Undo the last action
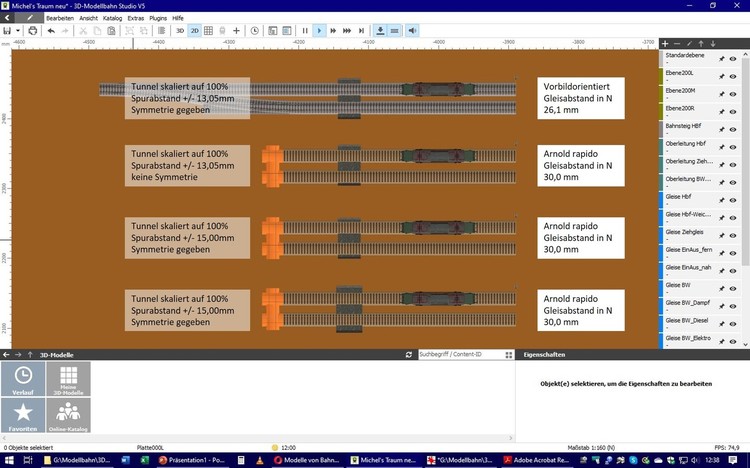This screenshot has height=468, width=750. point(51,31)
